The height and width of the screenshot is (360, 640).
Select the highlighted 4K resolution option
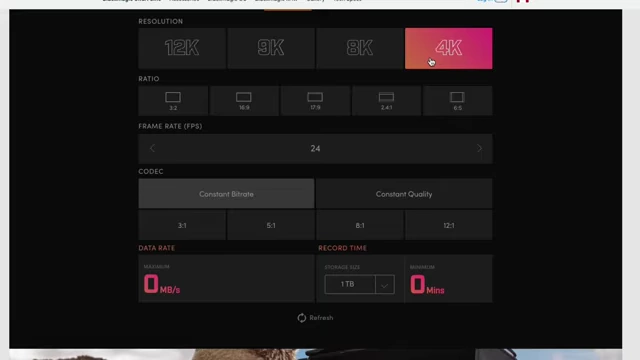(x=449, y=48)
